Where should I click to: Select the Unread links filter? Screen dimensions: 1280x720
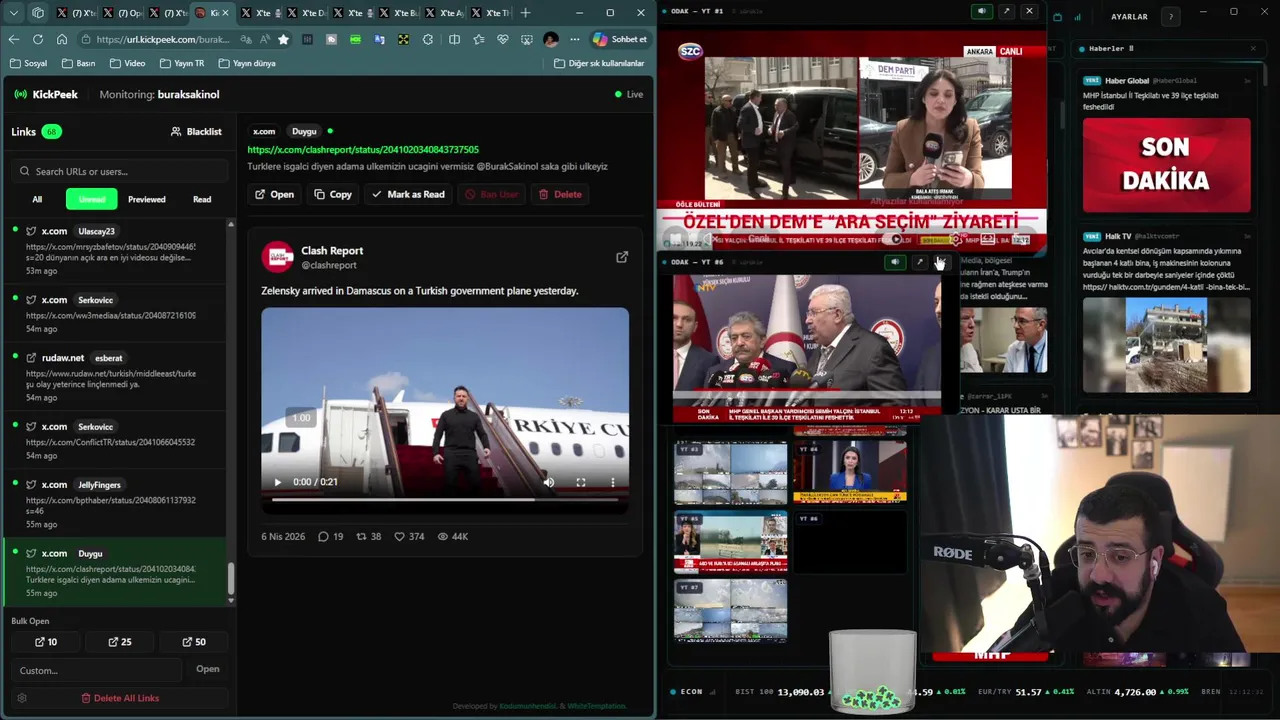(92, 199)
